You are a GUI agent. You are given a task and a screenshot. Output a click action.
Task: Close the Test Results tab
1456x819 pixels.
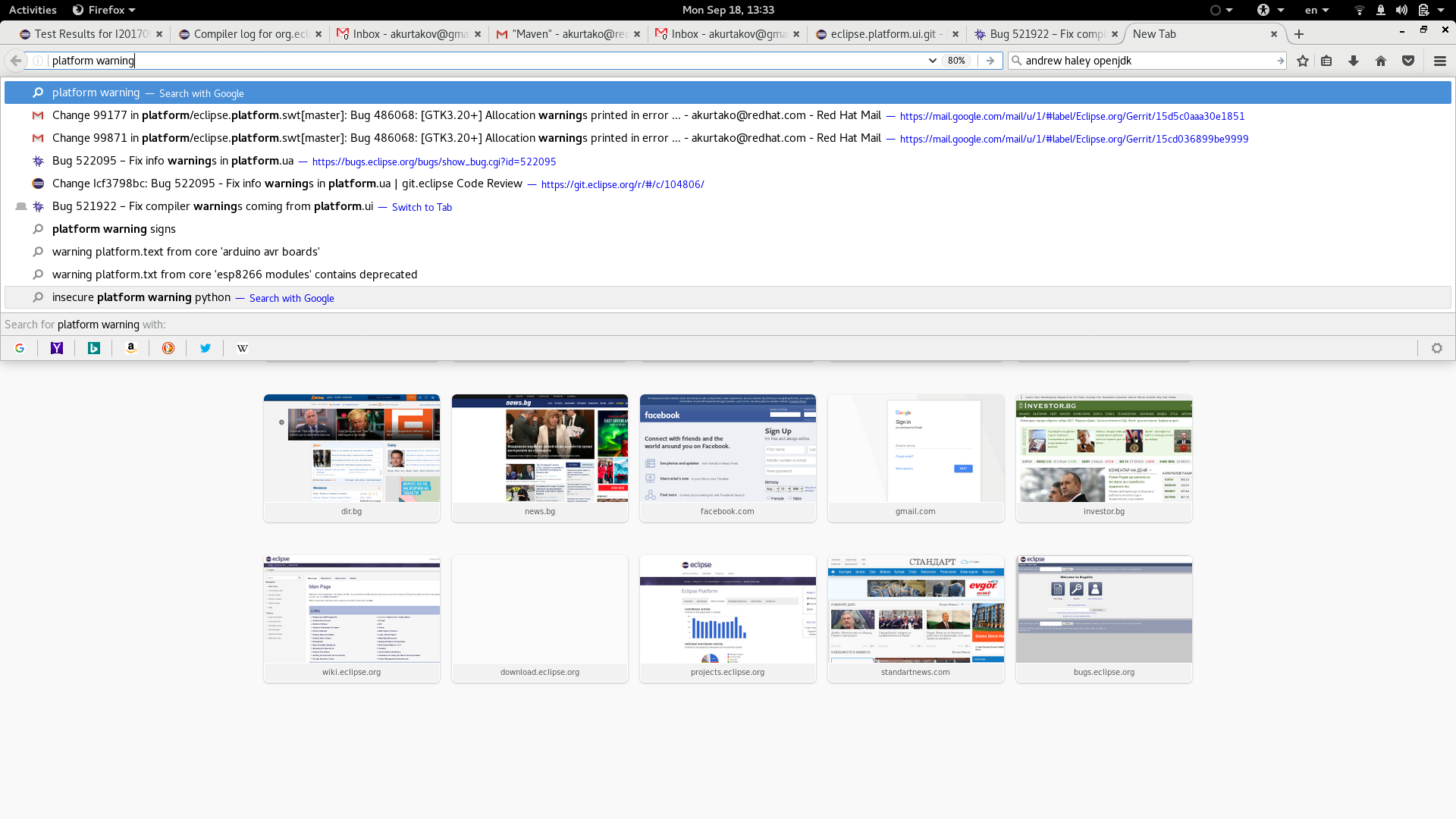[159, 34]
